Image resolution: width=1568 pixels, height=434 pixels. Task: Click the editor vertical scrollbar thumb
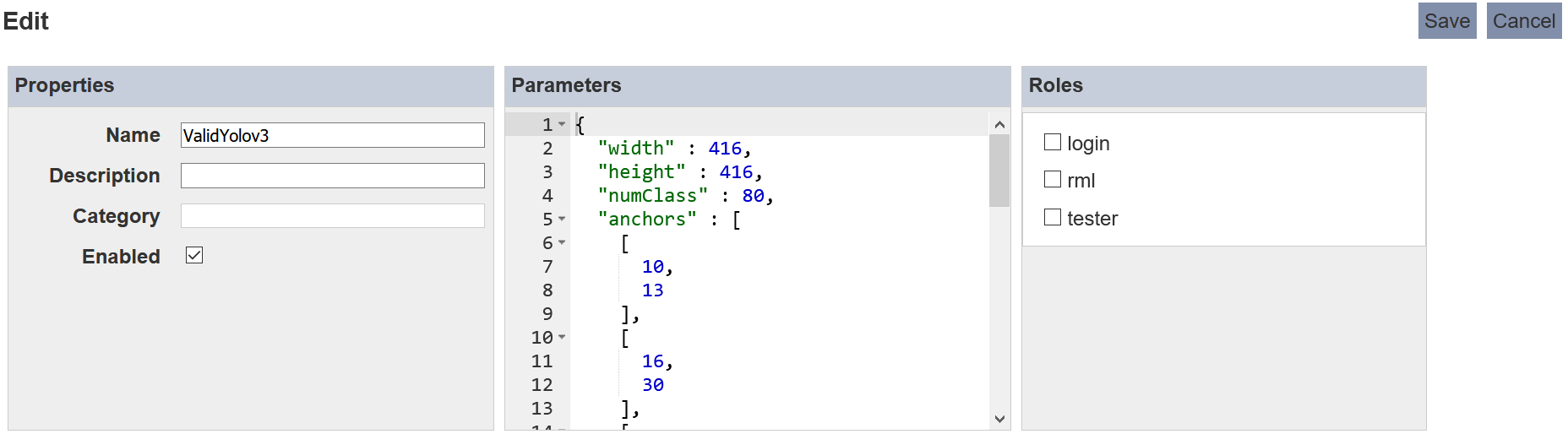click(x=999, y=171)
